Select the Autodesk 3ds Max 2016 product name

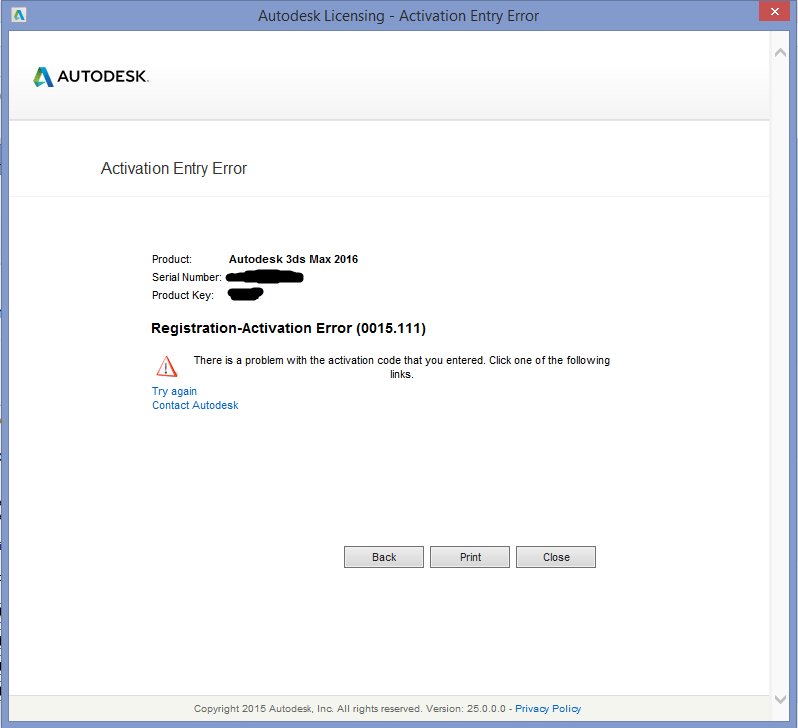coord(293,259)
